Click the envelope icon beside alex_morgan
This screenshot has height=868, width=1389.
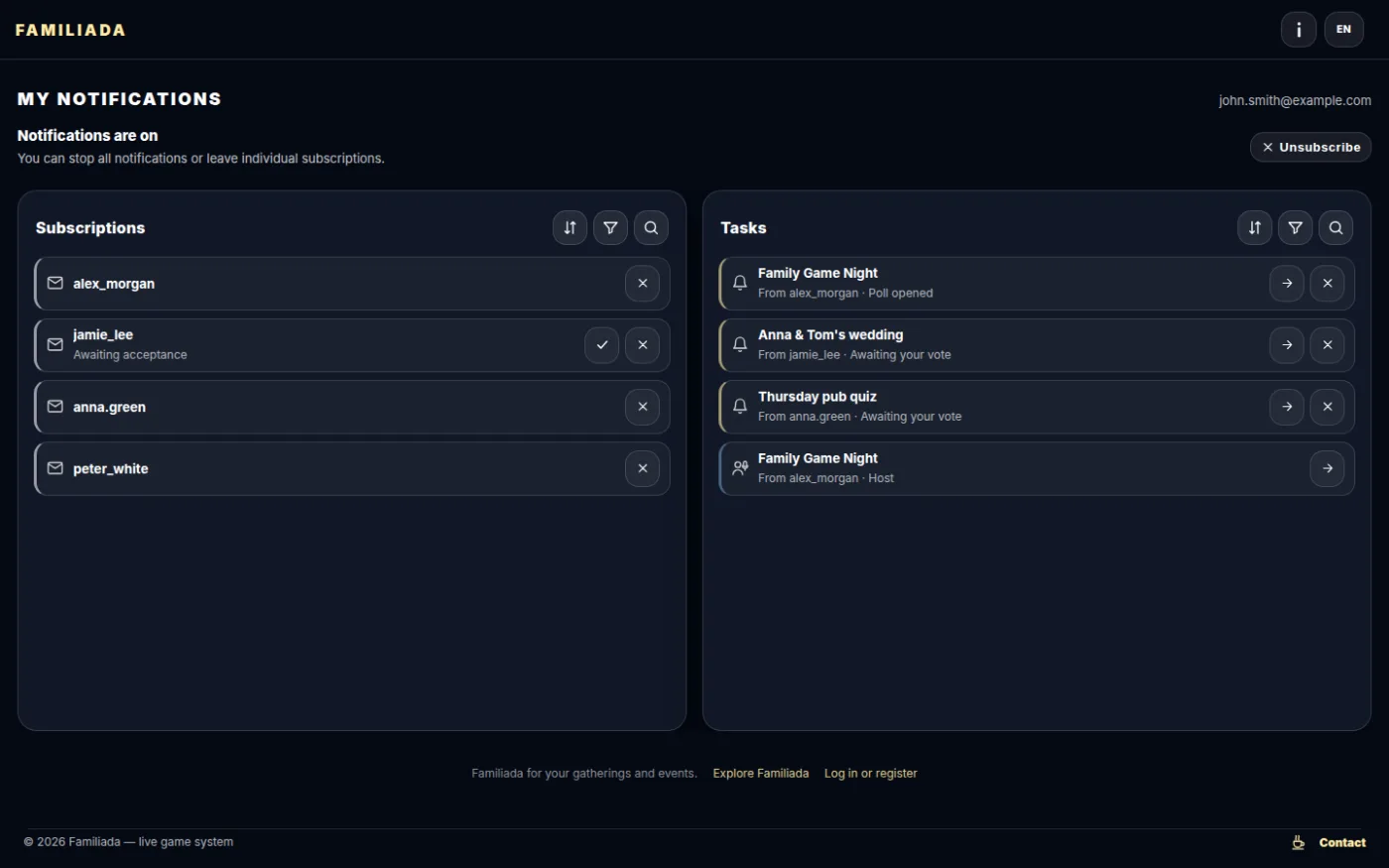click(56, 283)
